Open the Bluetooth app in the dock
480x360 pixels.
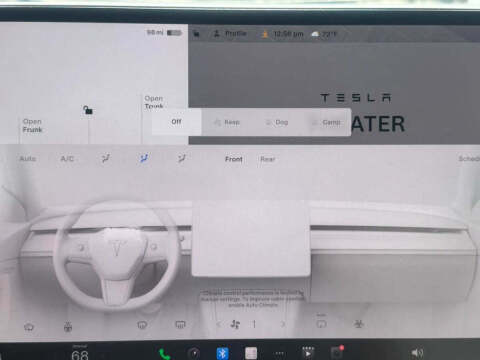click(222, 353)
